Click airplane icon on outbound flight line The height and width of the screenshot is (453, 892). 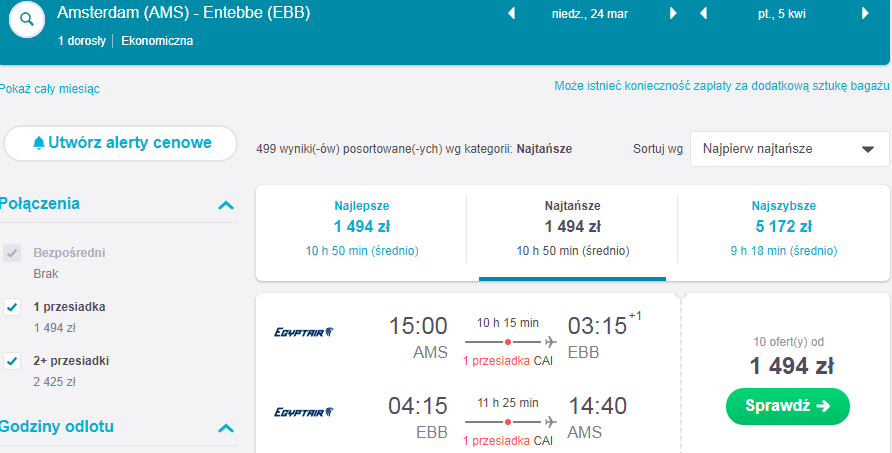coord(551,342)
